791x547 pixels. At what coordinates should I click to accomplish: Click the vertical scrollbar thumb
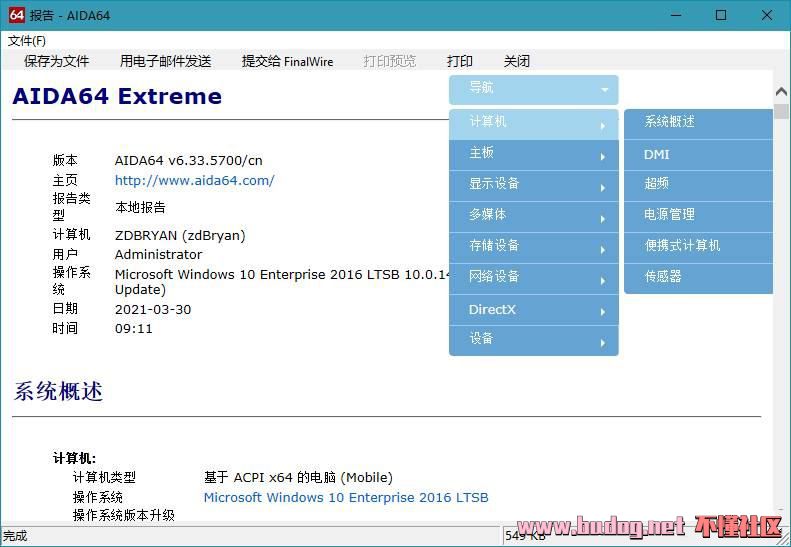781,112
